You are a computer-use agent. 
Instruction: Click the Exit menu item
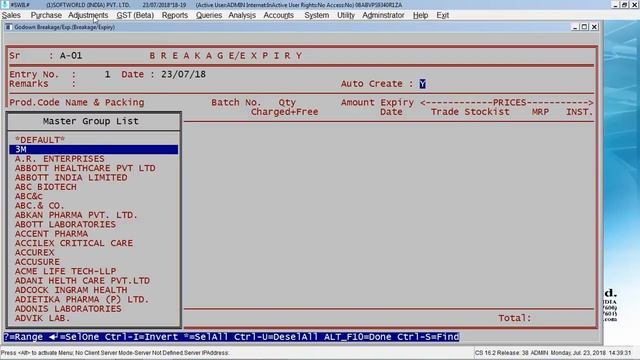tap(442, 15)
